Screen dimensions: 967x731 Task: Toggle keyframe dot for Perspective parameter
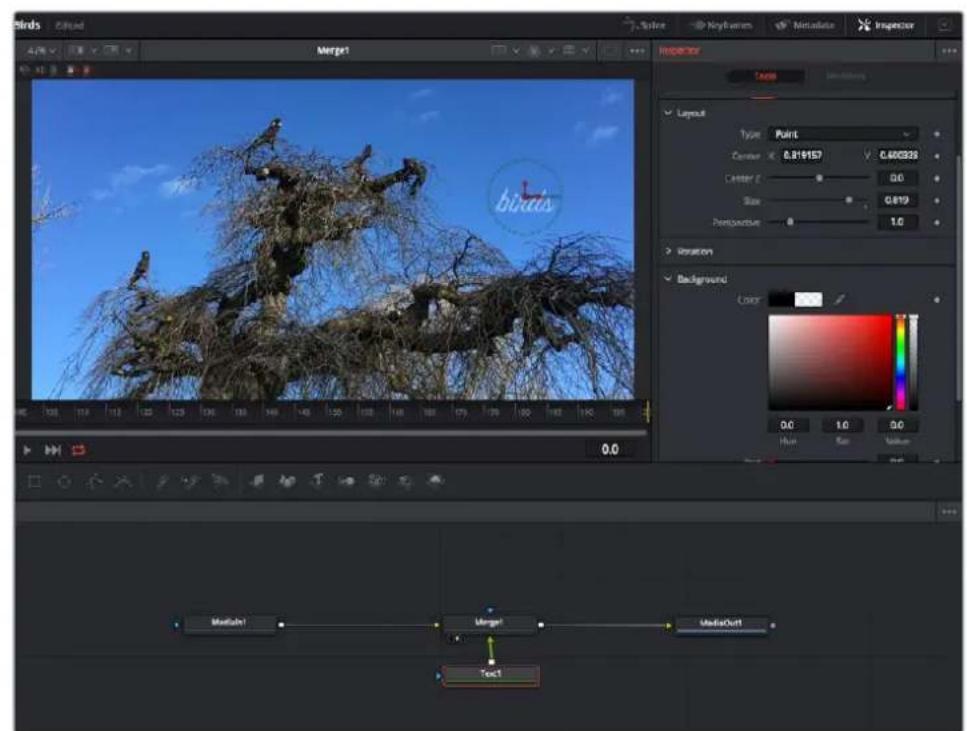(x=937, y=222)
